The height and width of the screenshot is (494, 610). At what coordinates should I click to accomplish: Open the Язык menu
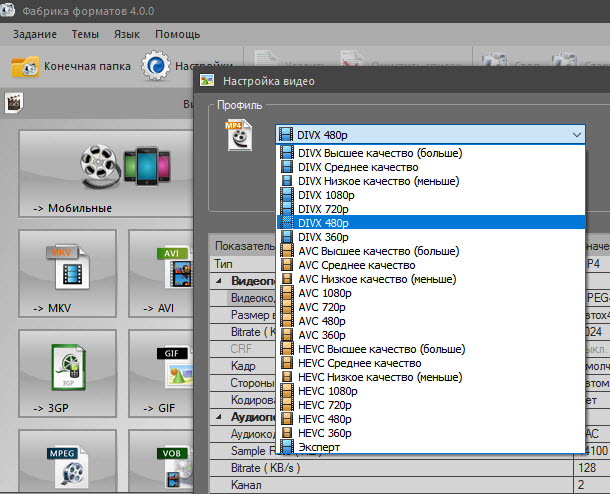point(126,33)
